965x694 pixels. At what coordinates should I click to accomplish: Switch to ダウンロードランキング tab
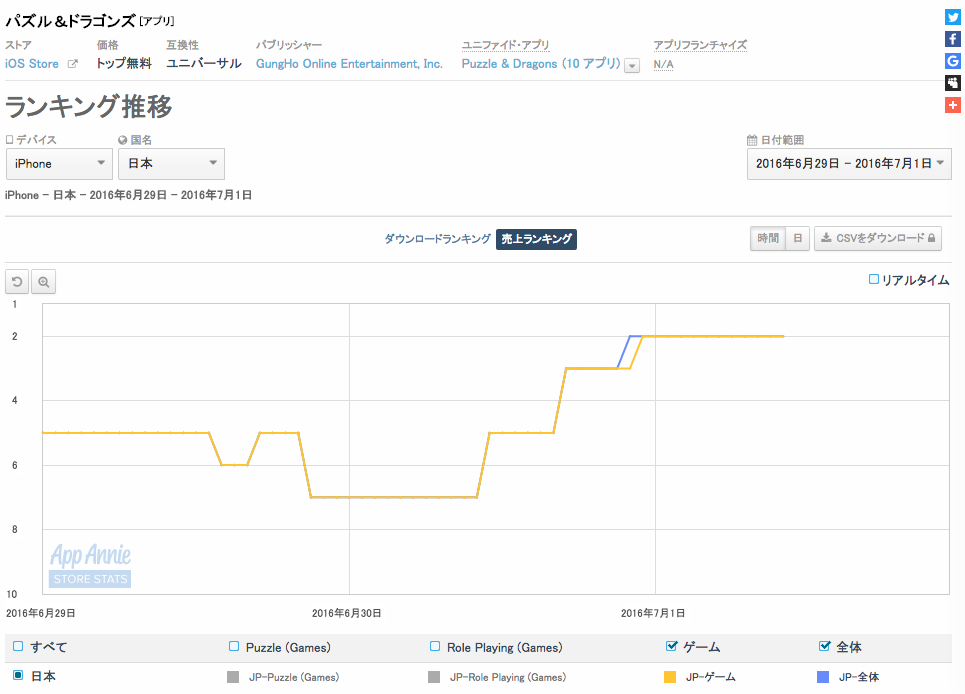pyautogui.click(x=438, y=239)
